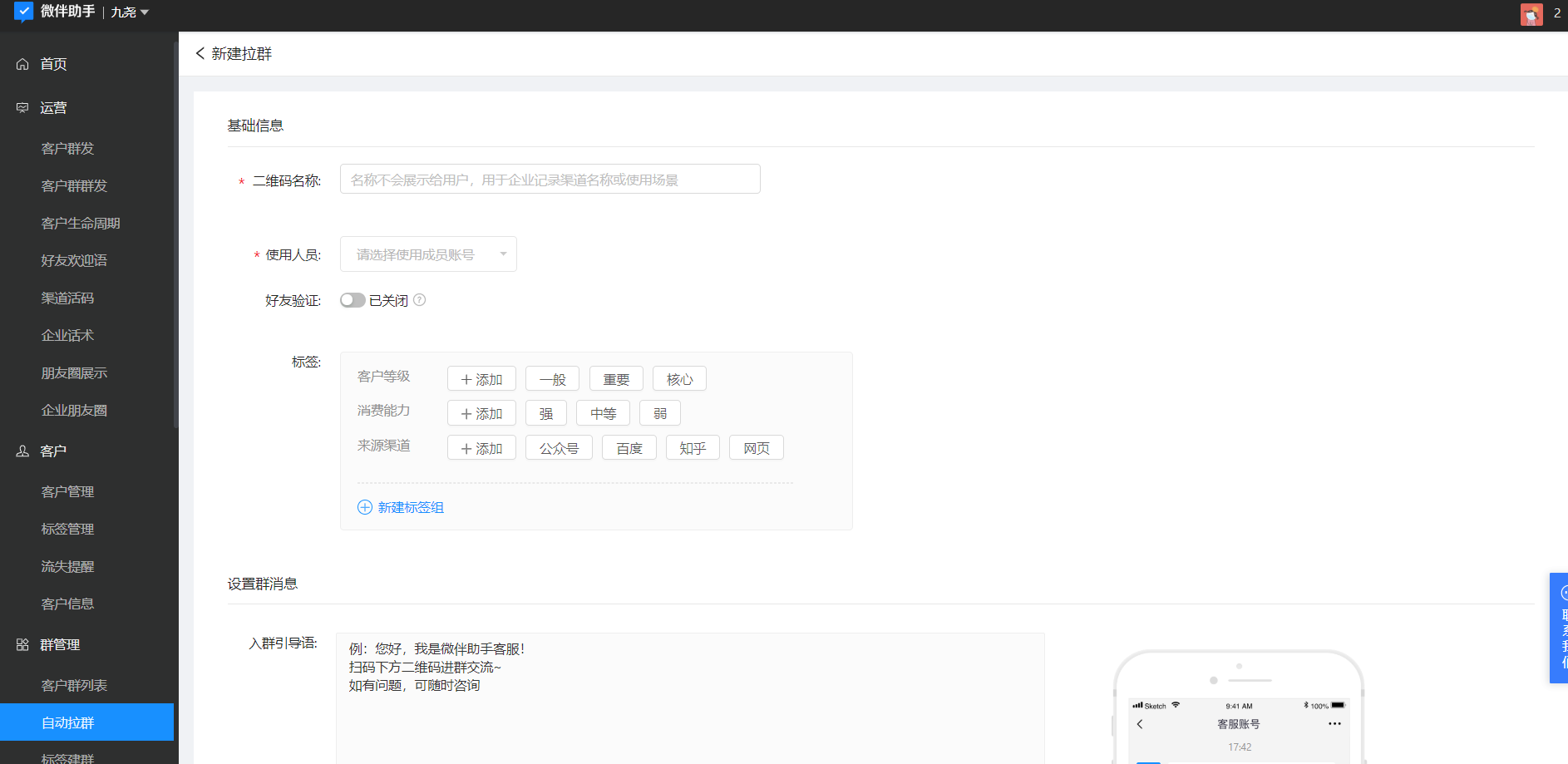This screenshot has width=1568, height=764.
Task: Select the active 自动拉群 menu item
Action: [87, 722]
